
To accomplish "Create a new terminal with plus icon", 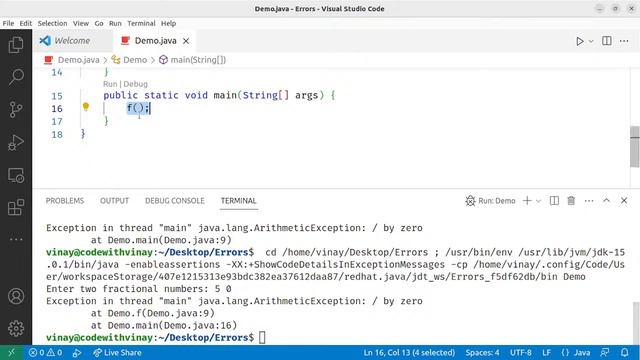I will click(527, 201).
